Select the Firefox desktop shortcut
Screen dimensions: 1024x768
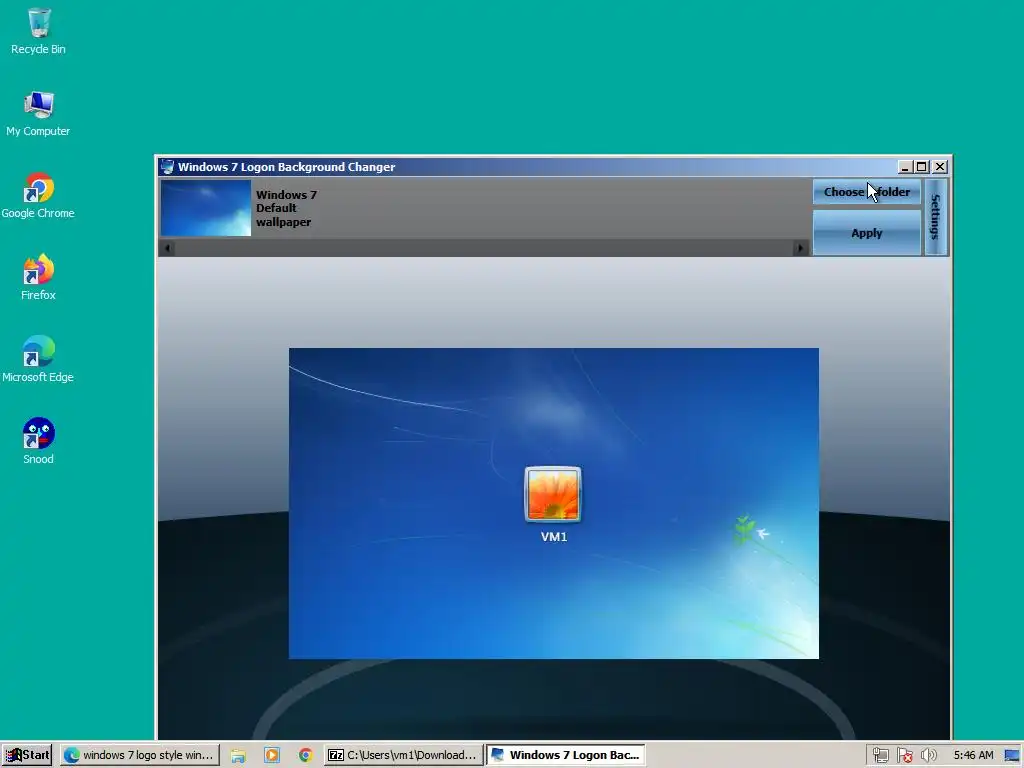39,277
